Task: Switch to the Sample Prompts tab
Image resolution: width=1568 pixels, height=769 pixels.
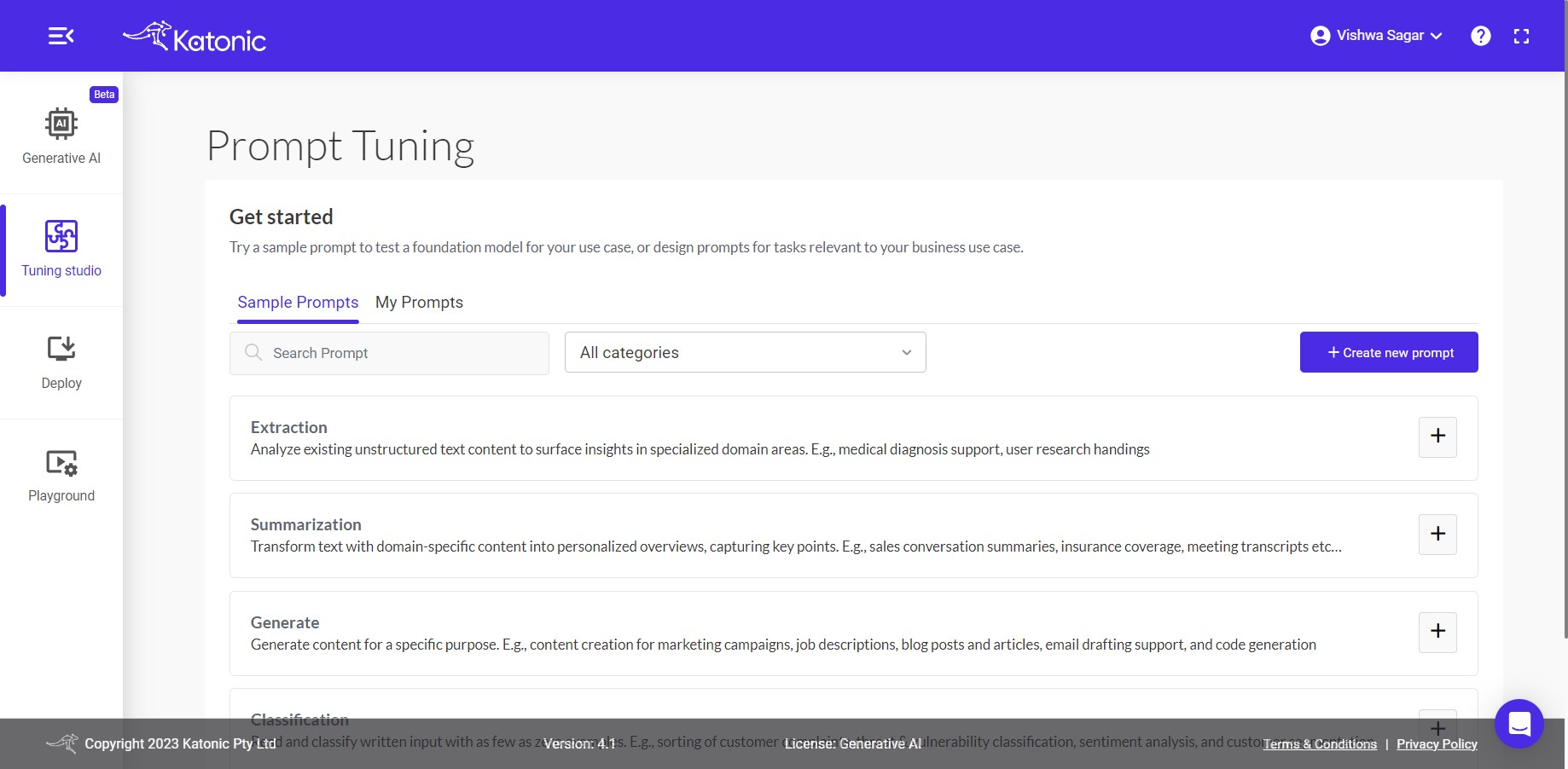Action: [298, 303]
